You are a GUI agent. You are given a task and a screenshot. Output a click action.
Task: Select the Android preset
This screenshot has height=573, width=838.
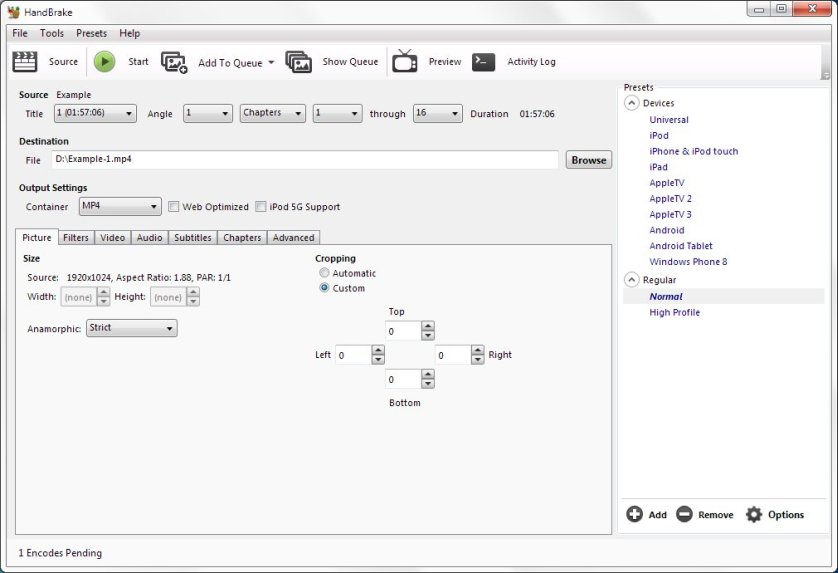click(x=666, y=230)
